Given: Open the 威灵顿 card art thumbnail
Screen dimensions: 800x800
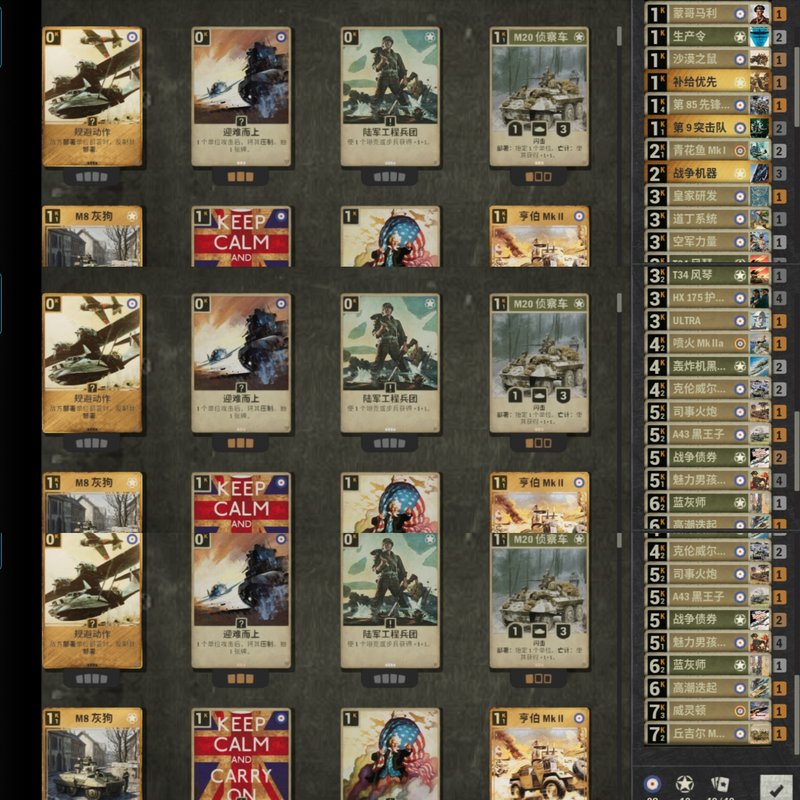Looking at the screenshot, I should point(760,710).
